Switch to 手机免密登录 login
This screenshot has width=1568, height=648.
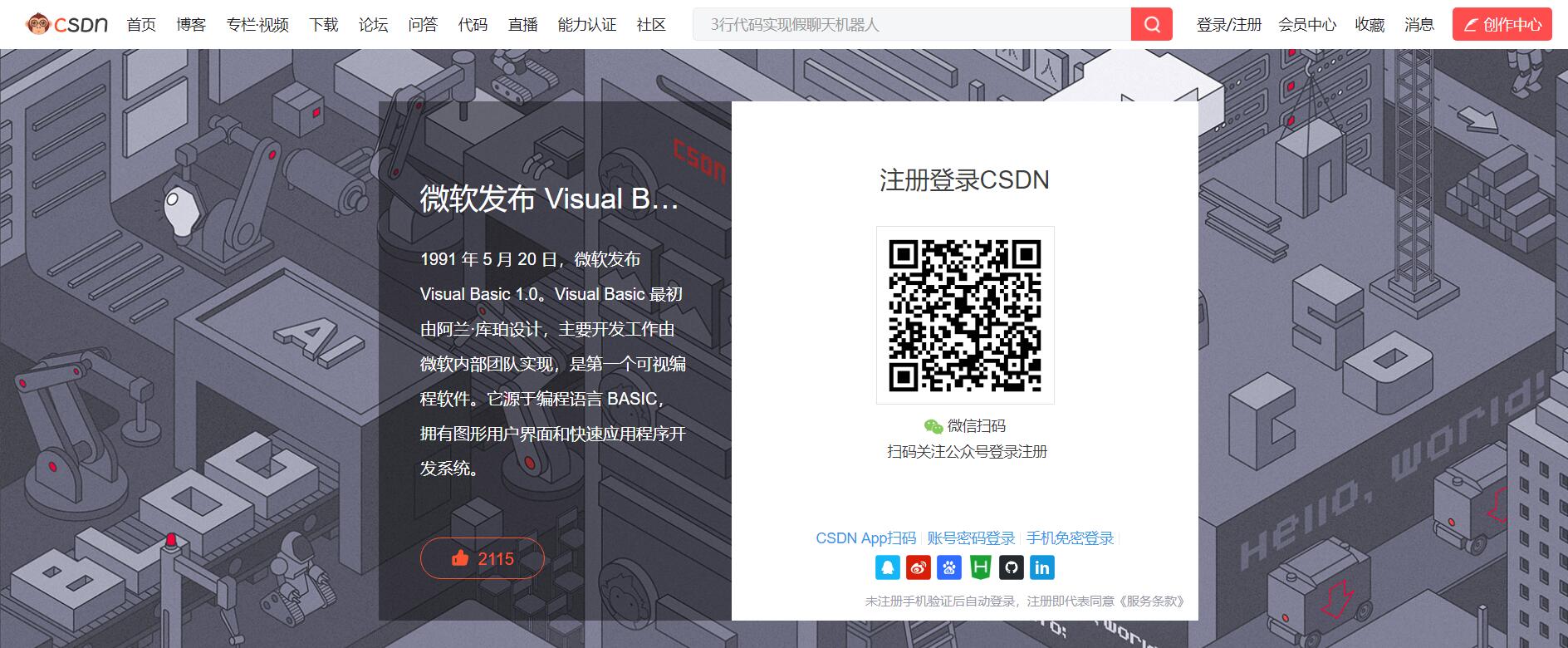point(1070,538)
